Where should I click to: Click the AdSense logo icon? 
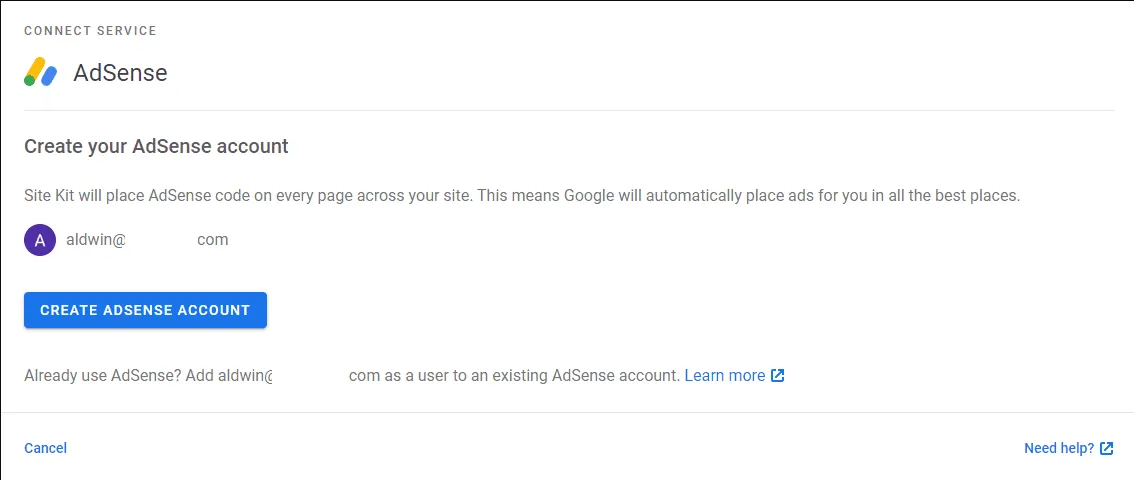coord(40,72)
